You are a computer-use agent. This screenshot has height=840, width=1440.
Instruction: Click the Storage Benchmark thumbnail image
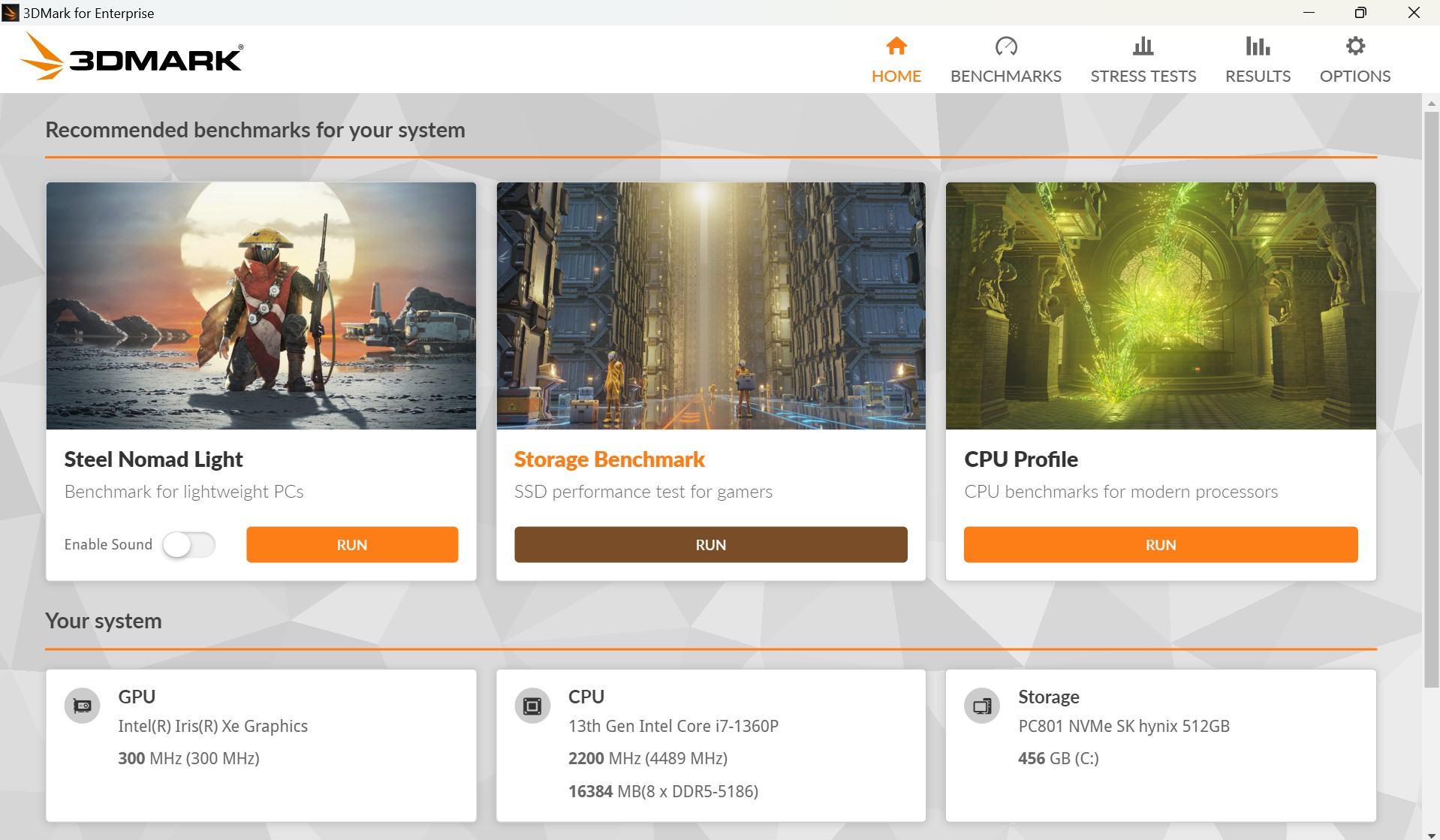[711, 306]
